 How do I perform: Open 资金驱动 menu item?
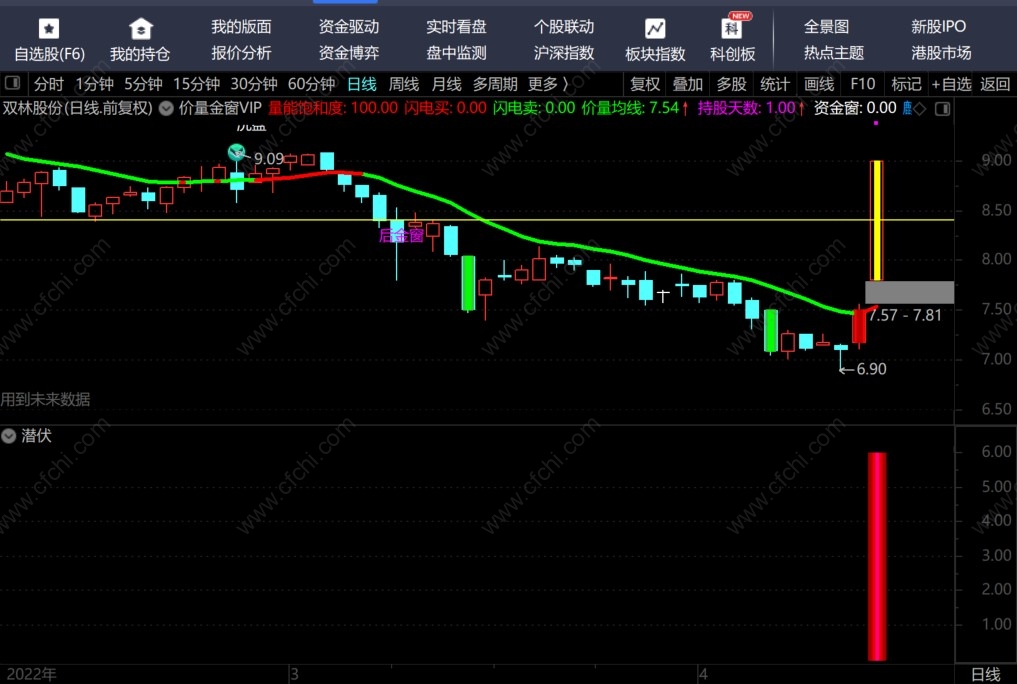pyautogui.click(x=349, y=27)
